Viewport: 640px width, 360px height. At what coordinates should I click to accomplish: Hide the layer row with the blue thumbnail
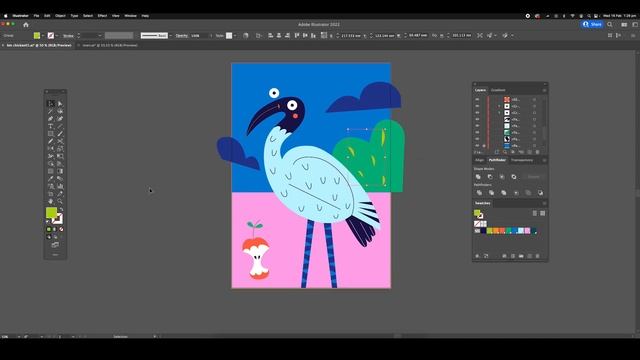coord(477,145)
